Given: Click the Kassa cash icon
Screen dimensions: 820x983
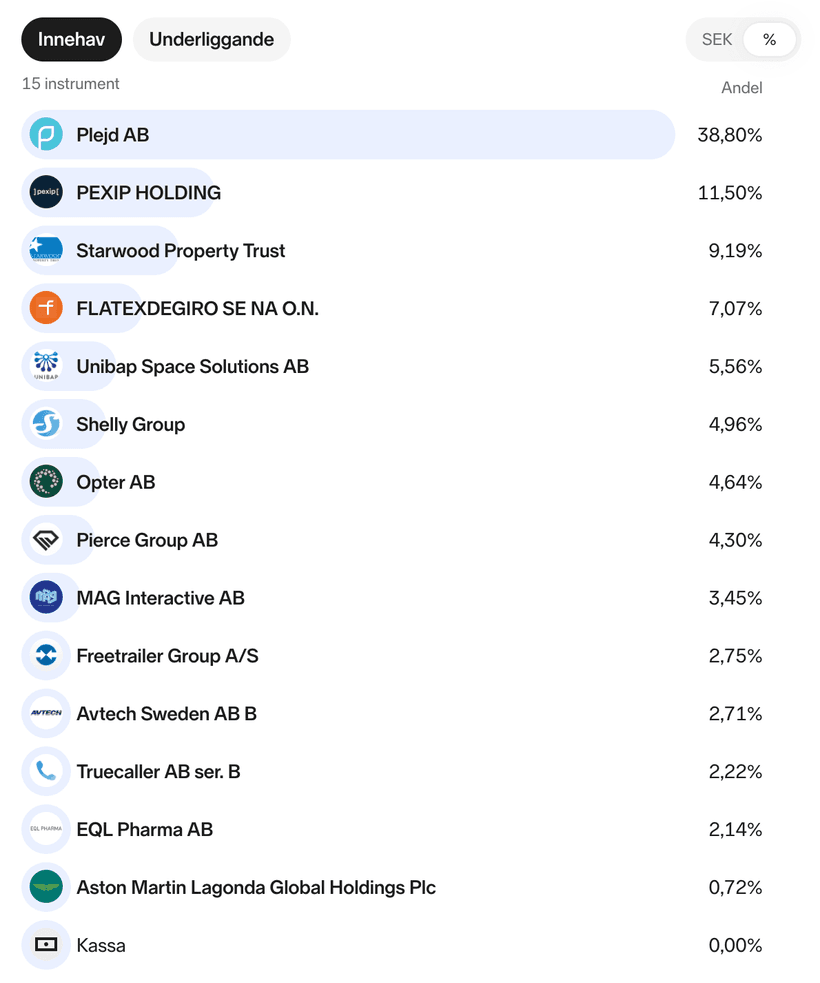Looking at the screenshot, I should click(x=46, y=946).
